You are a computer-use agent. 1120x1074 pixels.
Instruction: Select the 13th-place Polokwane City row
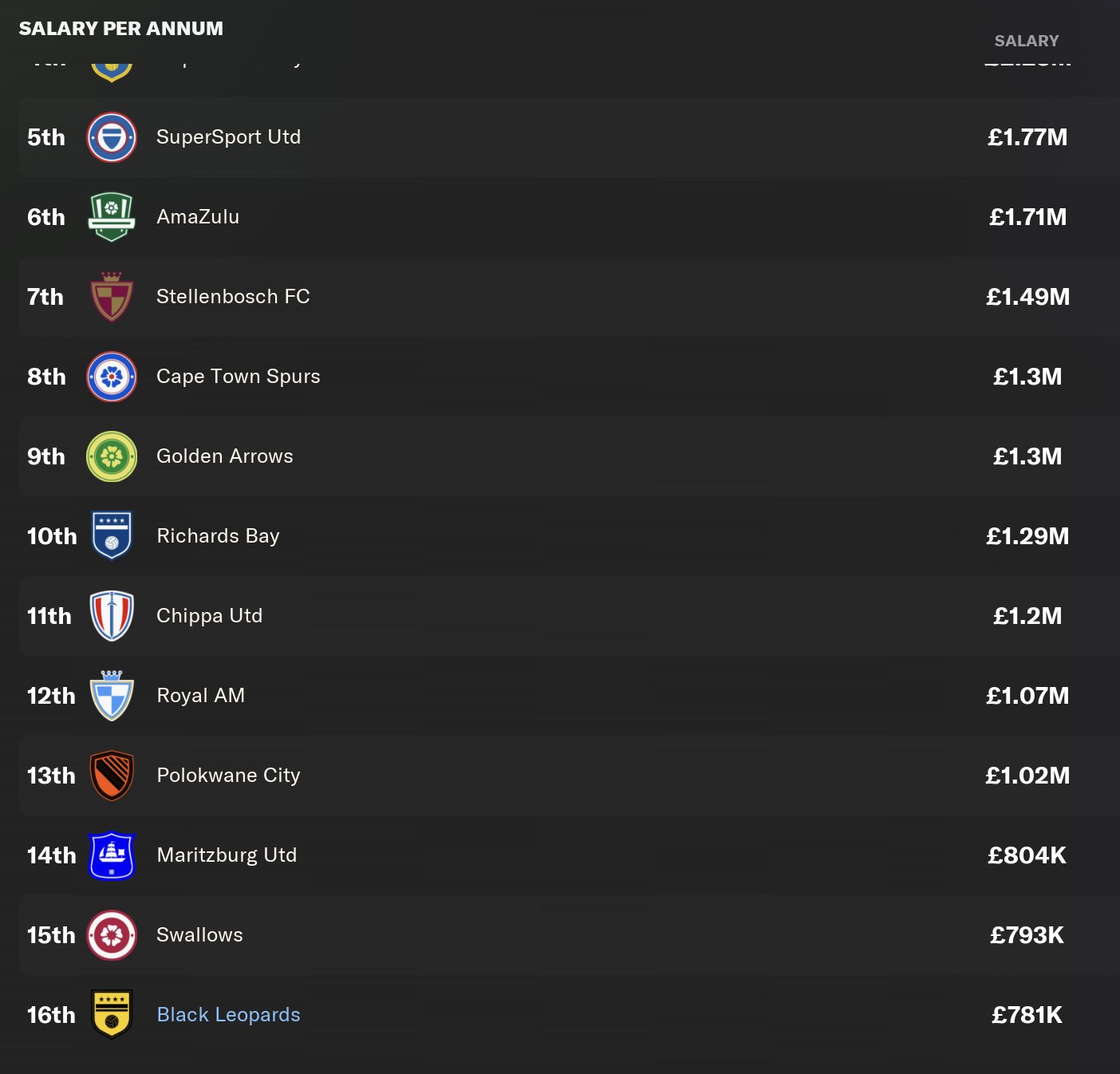pos(570,776)
